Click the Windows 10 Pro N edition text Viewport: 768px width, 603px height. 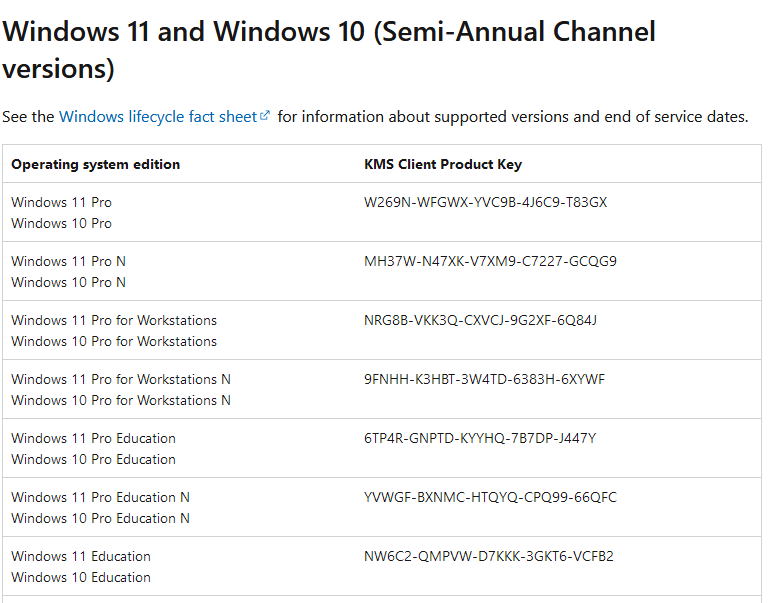68,282
